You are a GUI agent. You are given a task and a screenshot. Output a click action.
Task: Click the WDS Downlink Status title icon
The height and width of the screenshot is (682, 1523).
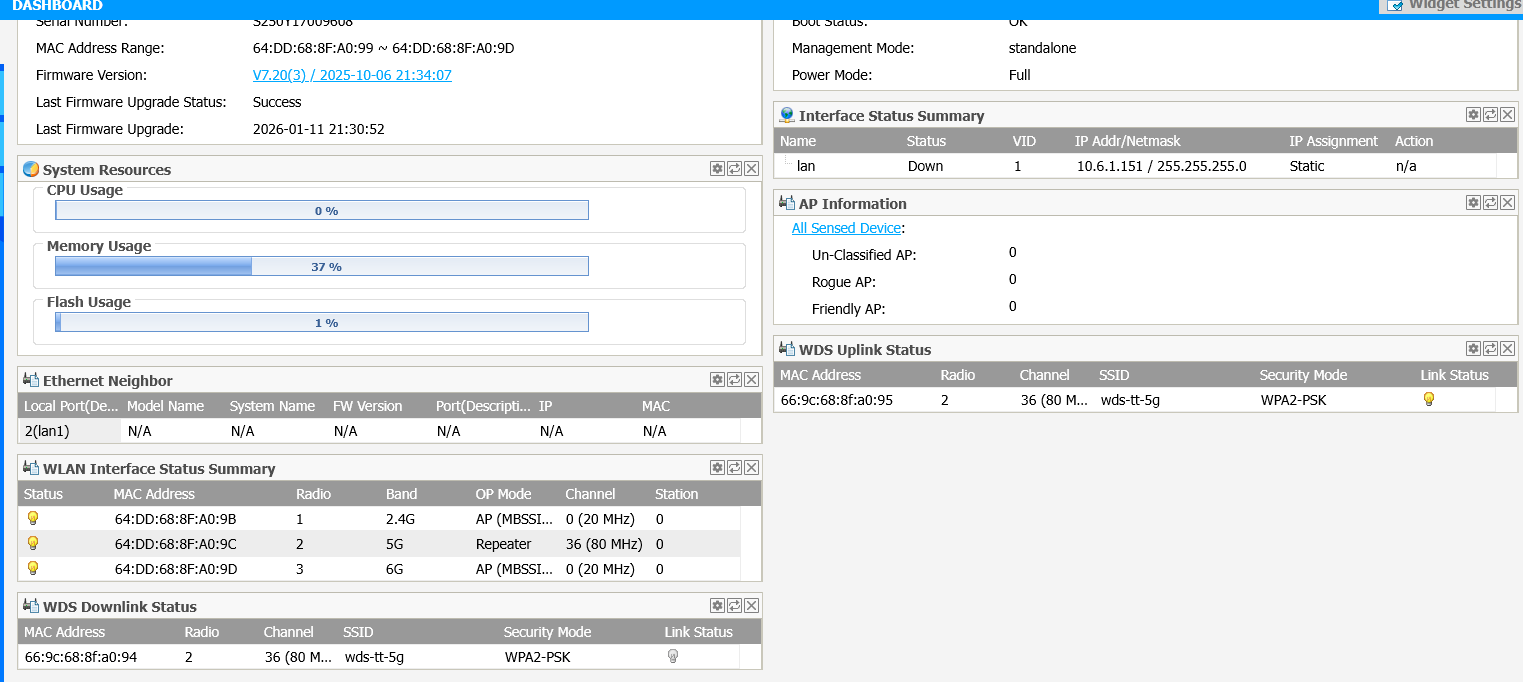(x=31, y=606)
